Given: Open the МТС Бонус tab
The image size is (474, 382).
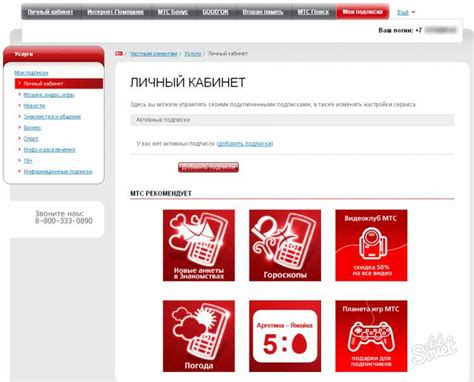Looking at the screenshot, I should [x=173, y=12].
